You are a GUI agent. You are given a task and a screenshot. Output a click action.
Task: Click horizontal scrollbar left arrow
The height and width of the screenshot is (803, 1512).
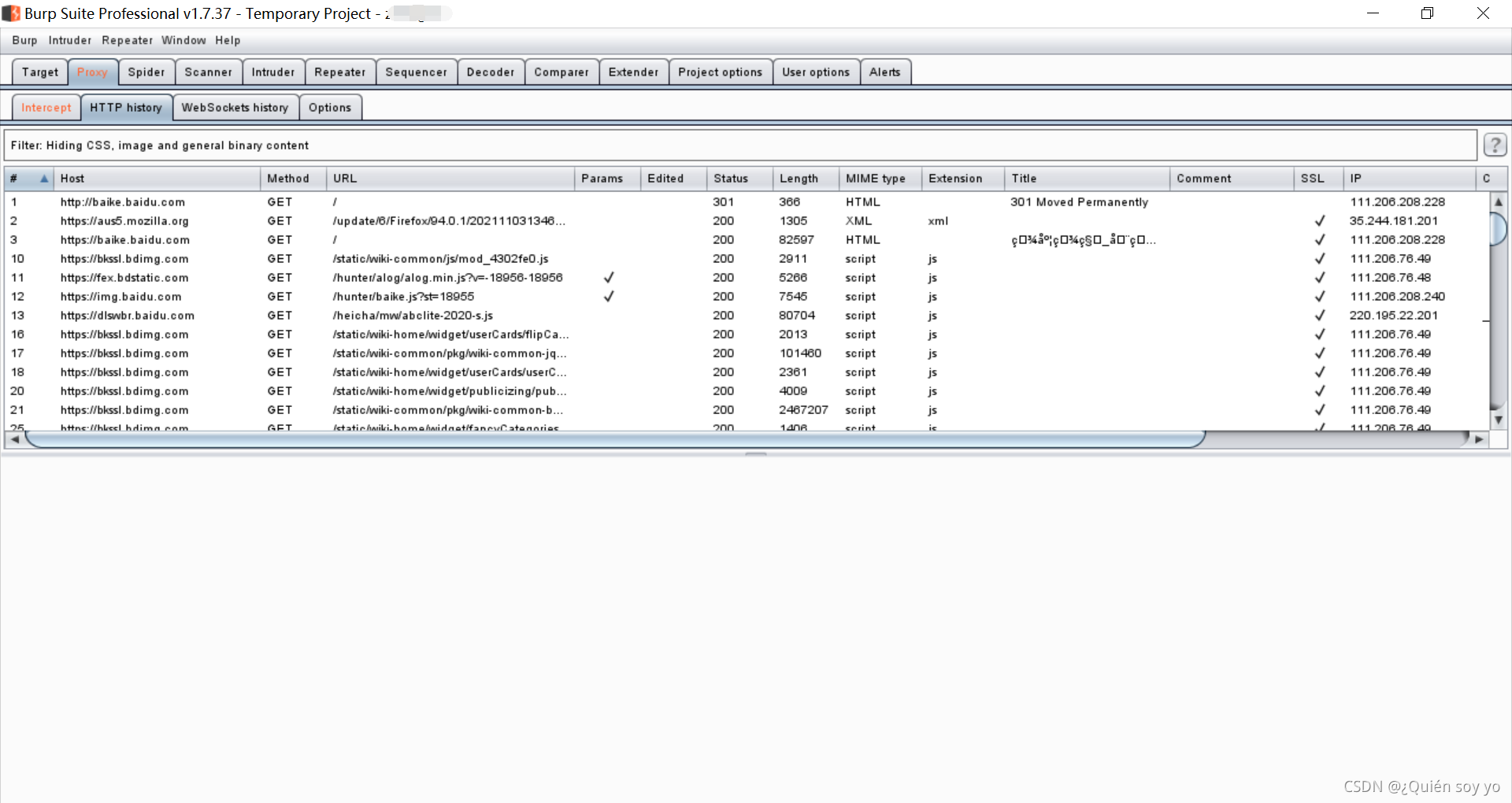coord(15,439)
